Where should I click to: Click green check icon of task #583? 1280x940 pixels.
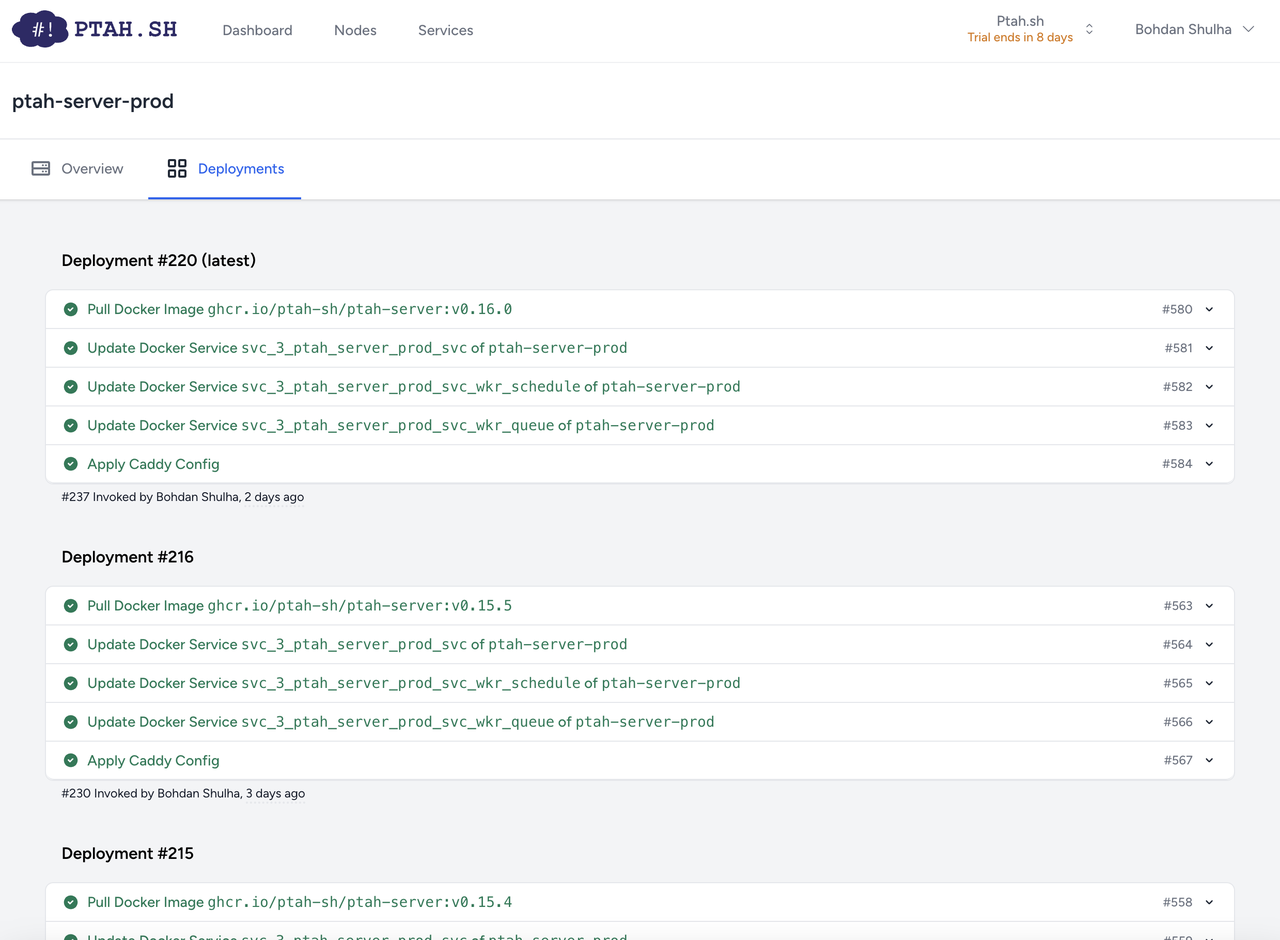coord(71,425)
